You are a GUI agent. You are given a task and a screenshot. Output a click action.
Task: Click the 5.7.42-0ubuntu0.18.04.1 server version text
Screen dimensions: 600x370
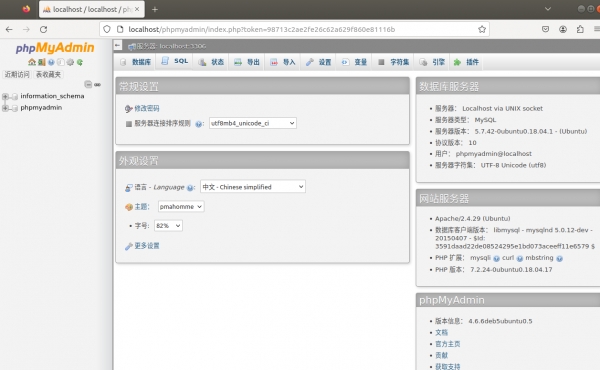531,131
